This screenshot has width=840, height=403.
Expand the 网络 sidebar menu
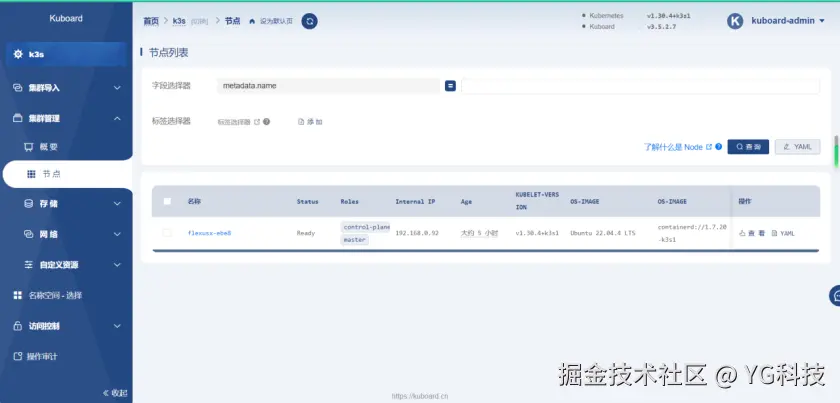(117, 234)
